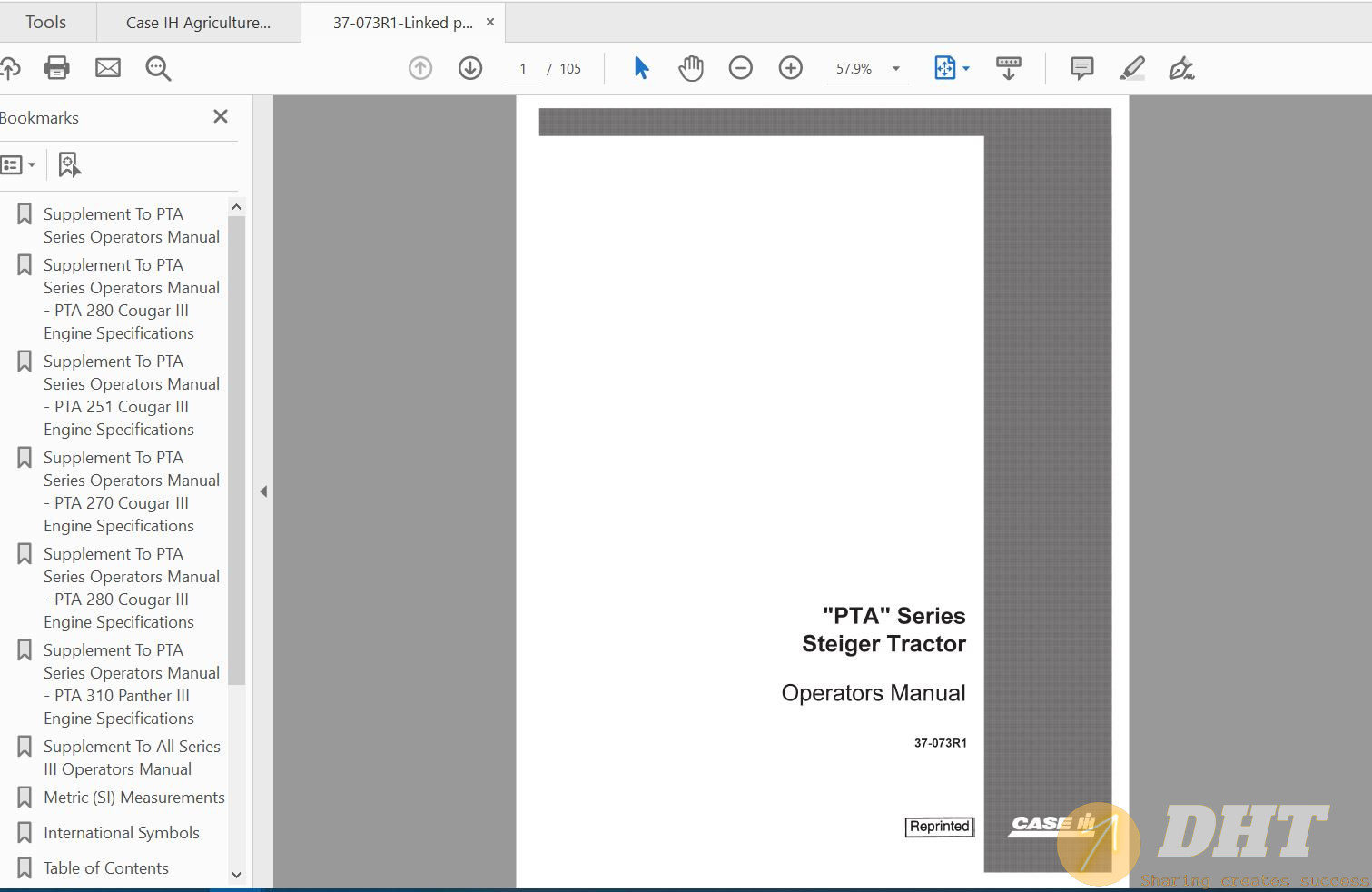The image size is (1372, 892).
Task: Click the upload to cloud icon
Action: click(x=9, y=68)
